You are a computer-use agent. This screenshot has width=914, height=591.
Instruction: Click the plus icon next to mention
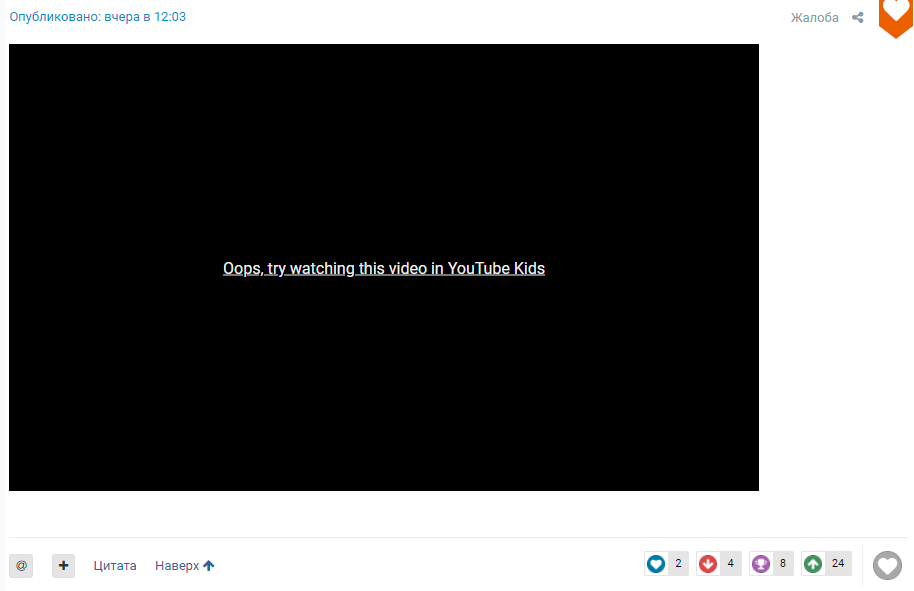(x=63, y=565)
